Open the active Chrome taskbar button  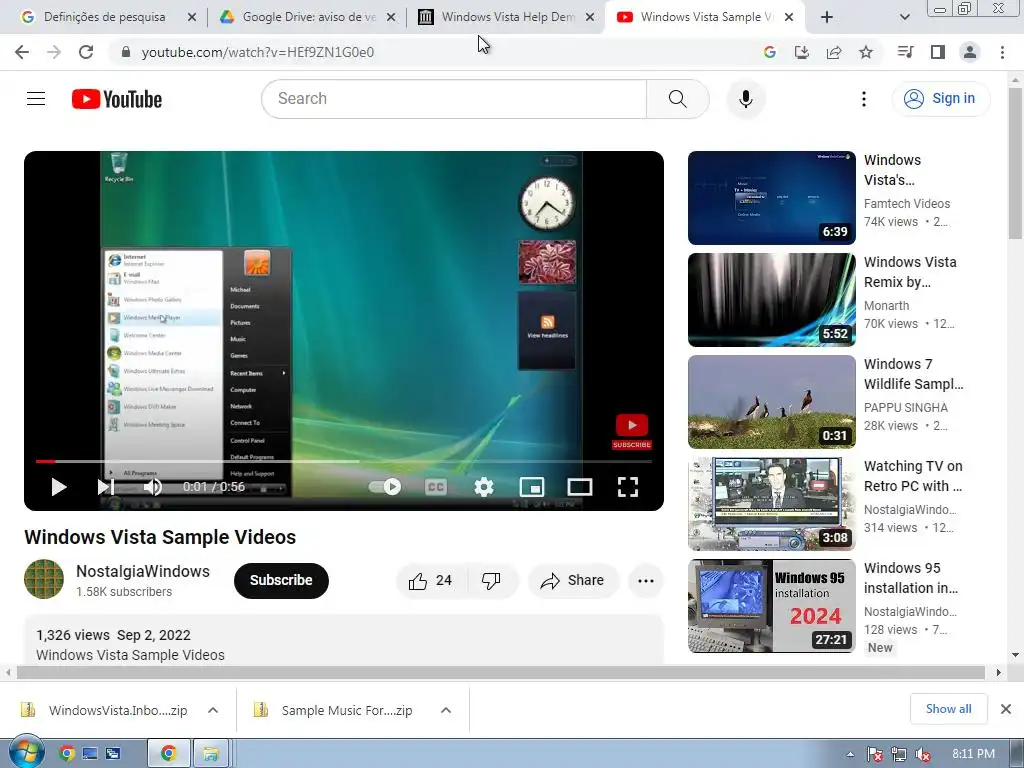(168, 754)
